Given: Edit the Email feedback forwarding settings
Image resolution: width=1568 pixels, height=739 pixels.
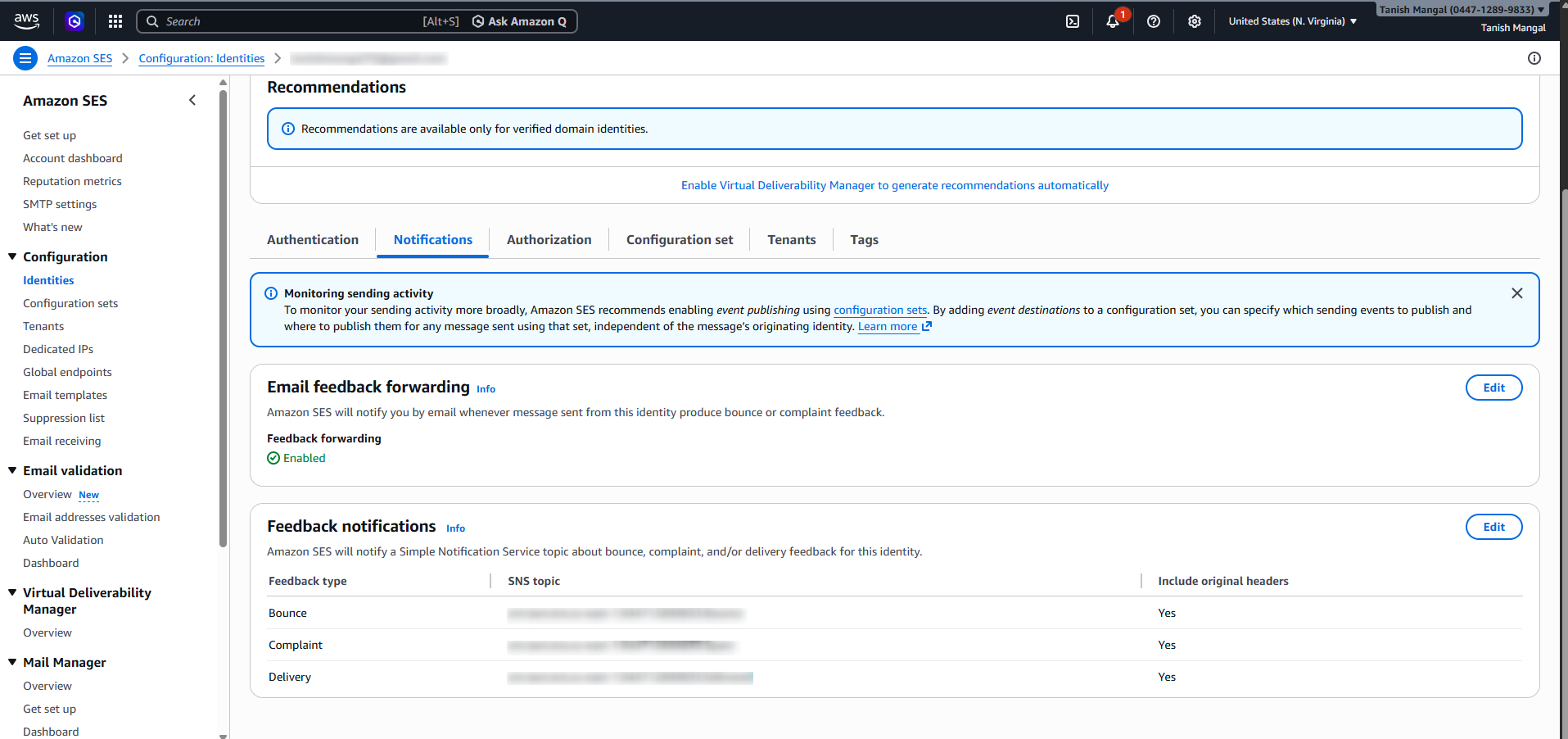Looking at the screenshot, I should [1493, 388].
